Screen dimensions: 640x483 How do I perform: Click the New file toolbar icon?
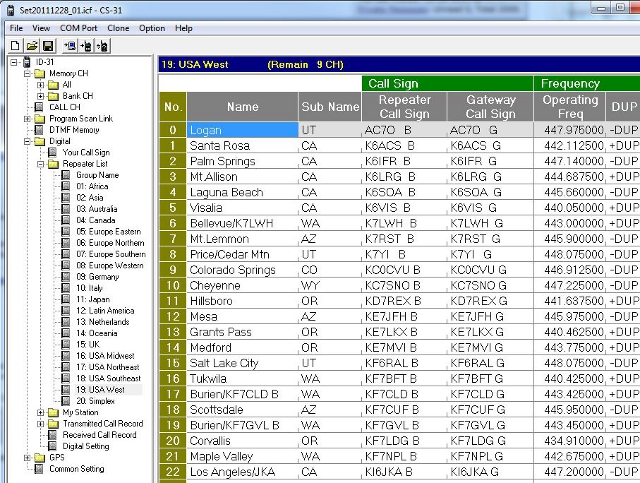click(15, 46)
